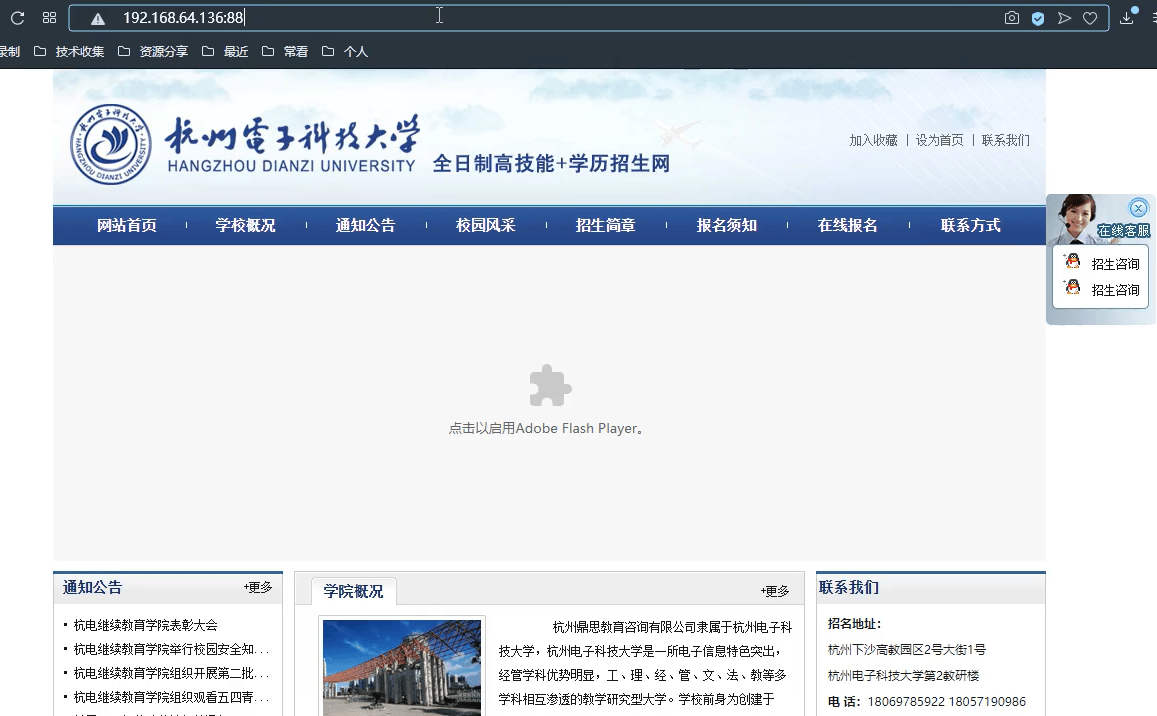Open the 资源分享 bookmark folder

tap(153, 52)
